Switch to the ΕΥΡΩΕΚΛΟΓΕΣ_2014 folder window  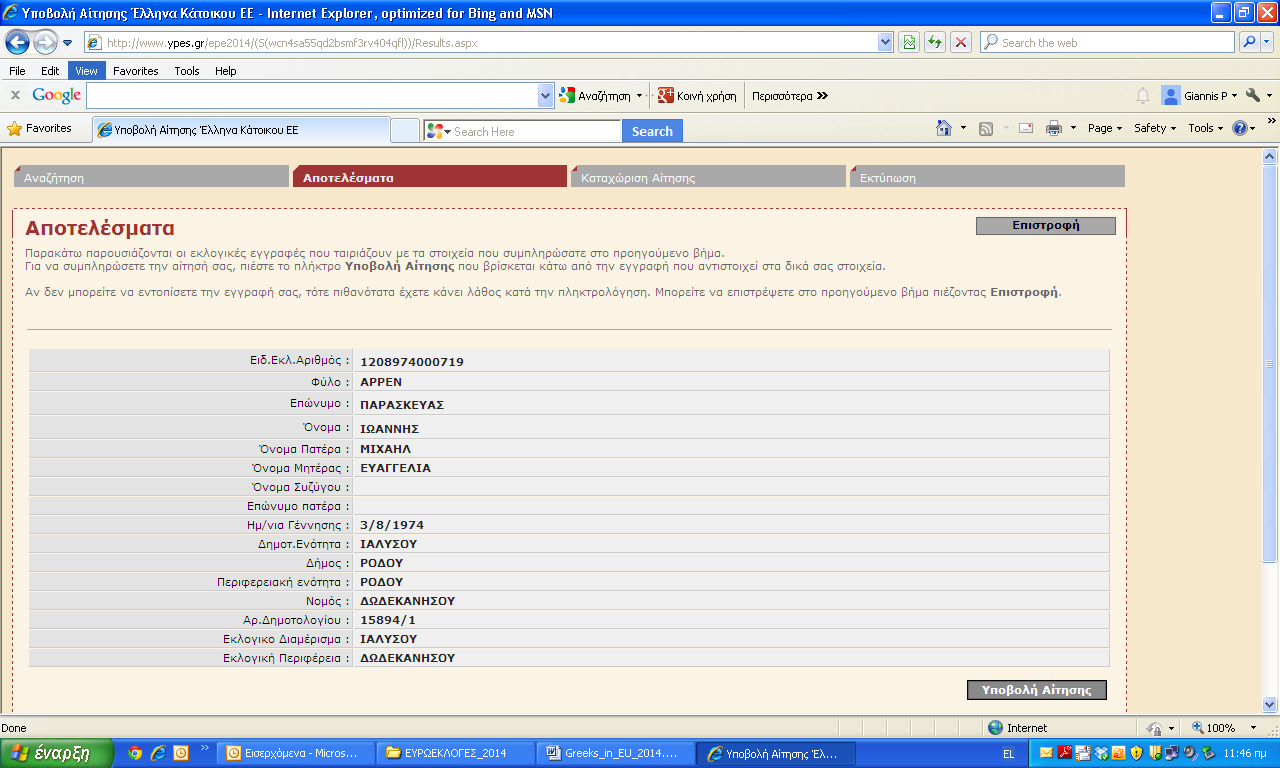pyautogui.click(x=456, y=753)
